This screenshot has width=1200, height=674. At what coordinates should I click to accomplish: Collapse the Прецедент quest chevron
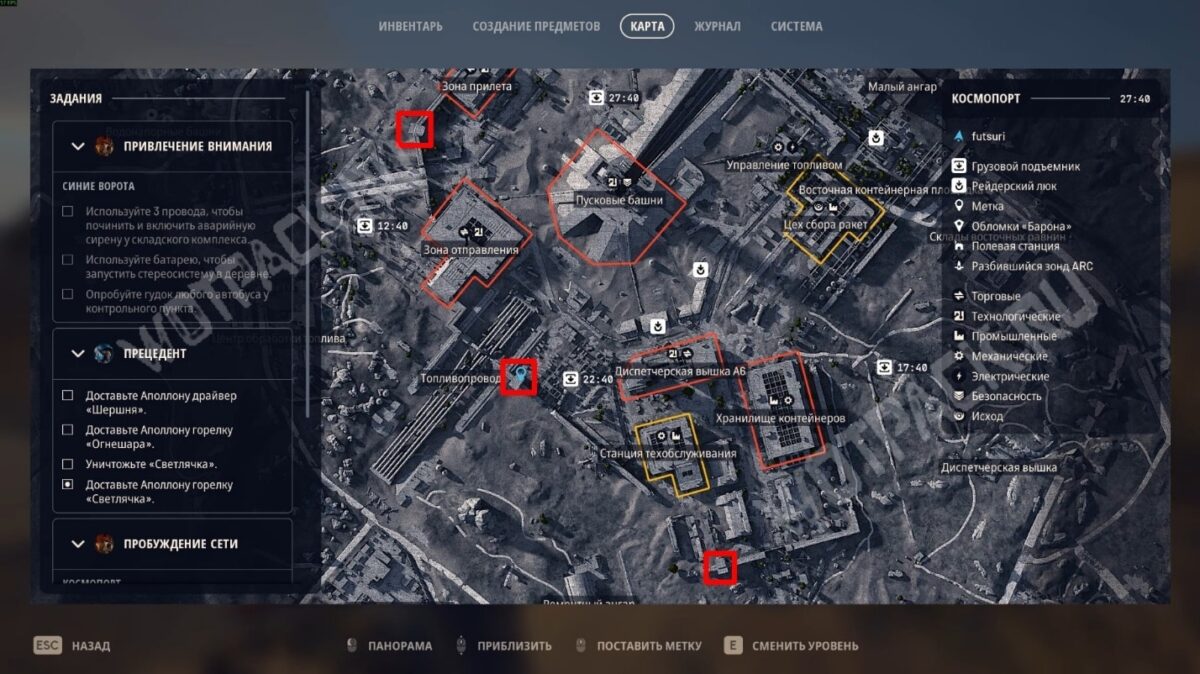[x=78, y=353]
